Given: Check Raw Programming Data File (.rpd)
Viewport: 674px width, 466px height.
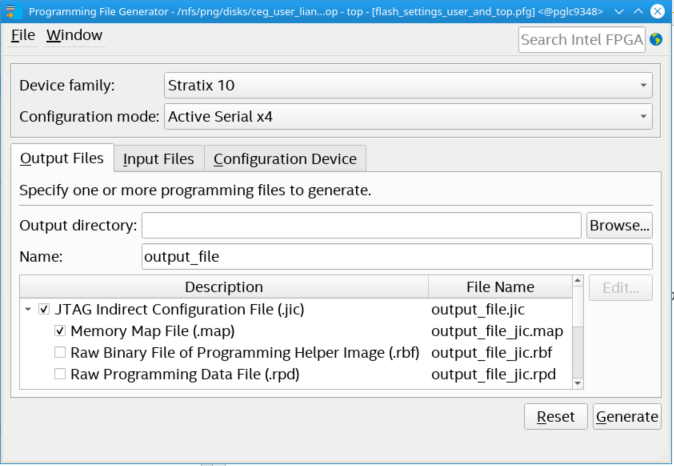Looking at the screenshot, I should click(60, 375).
